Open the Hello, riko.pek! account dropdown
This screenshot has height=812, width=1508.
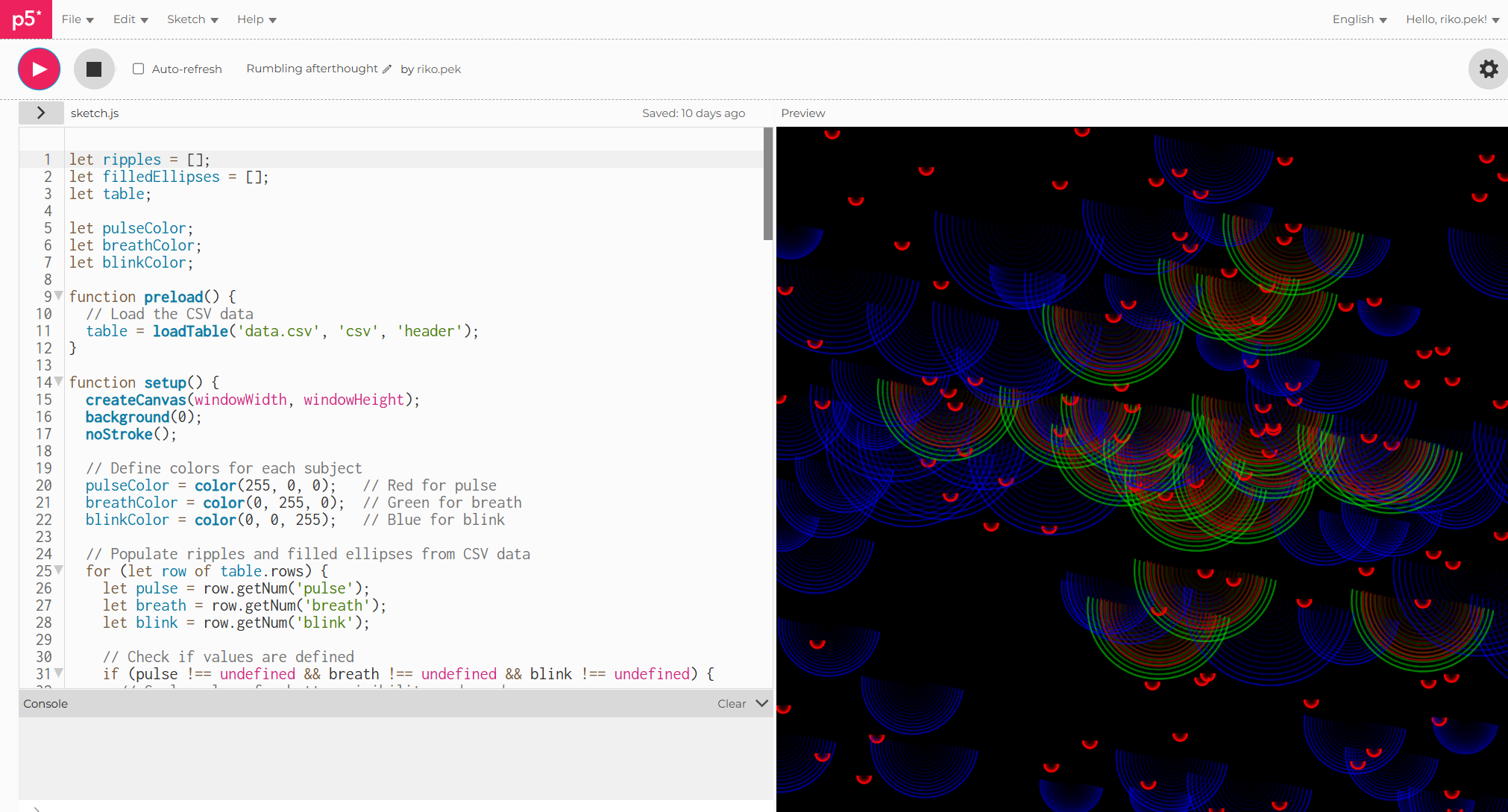tap(1453, 19)
